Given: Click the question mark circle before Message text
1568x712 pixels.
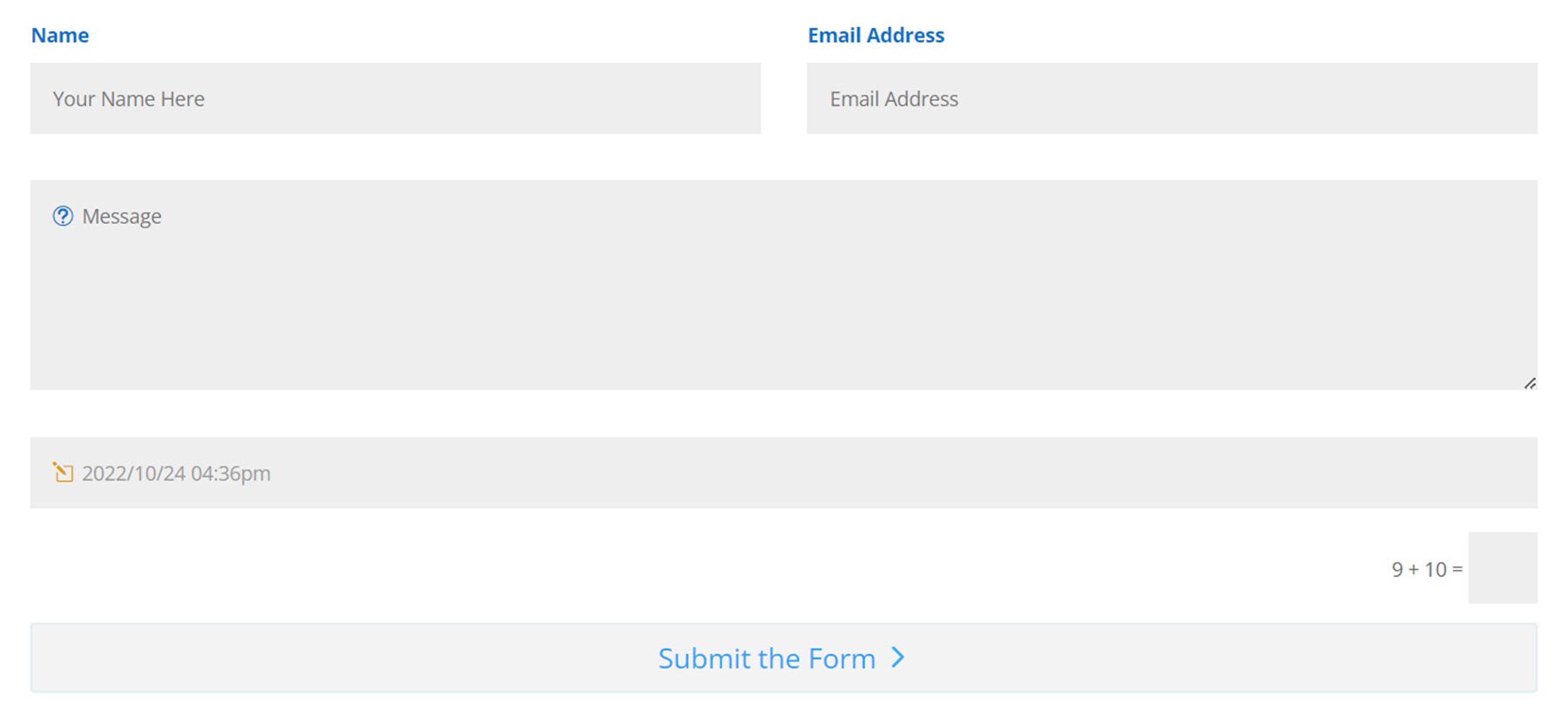Looking at the screenshot, I should pyautogui.click(x=63, y=216).
